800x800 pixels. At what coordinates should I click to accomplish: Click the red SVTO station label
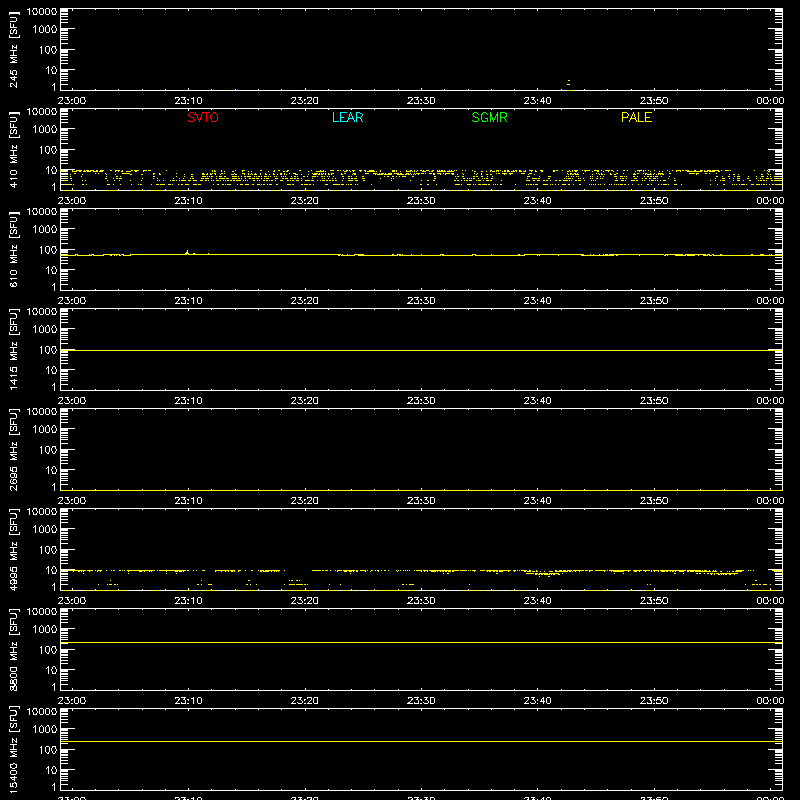coord(203,117)
